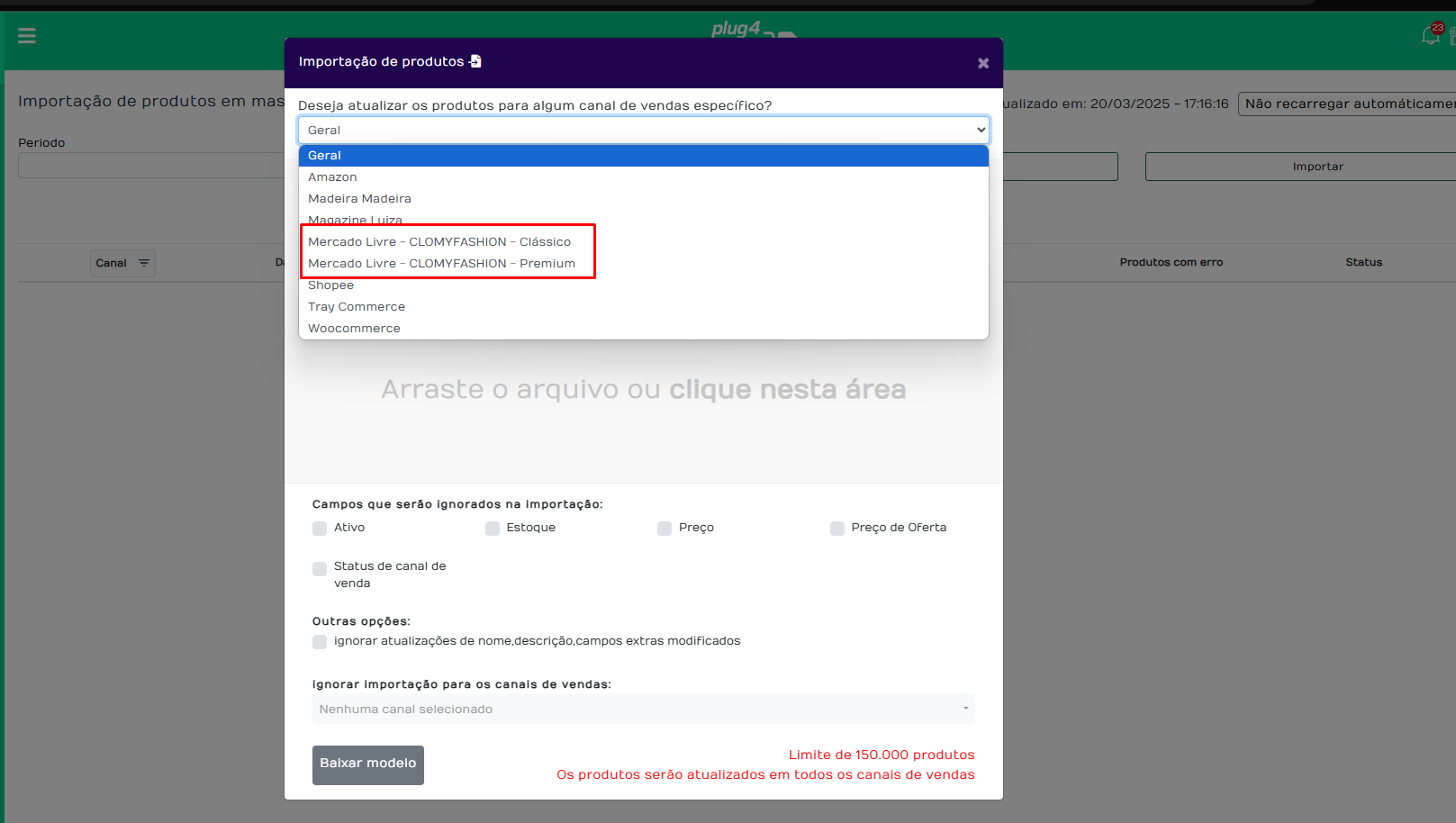This screenshot has height=823, width=1456.
Task: Click the Importar button on background page
Action: point(1301,167)
